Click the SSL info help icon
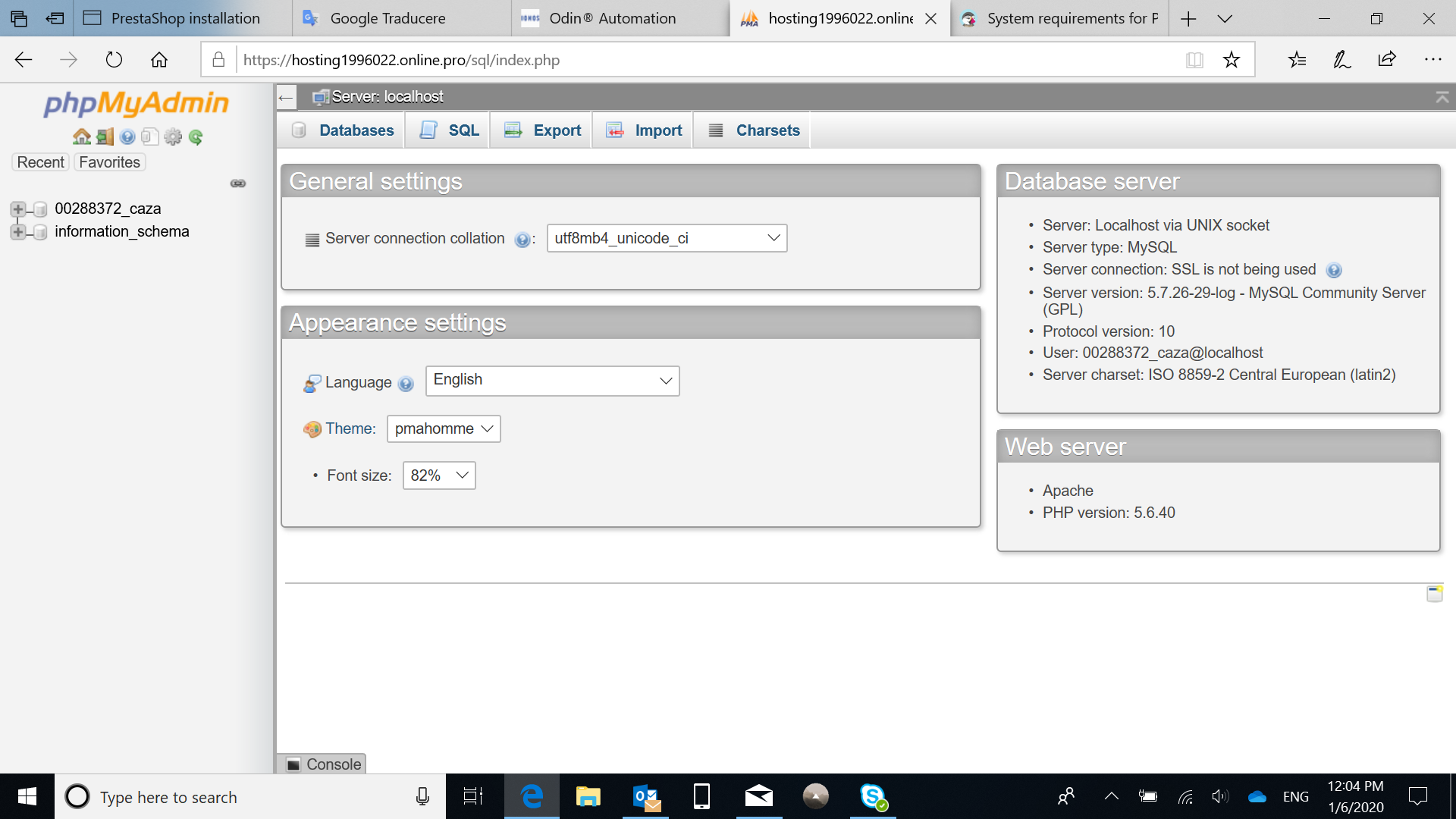Image resolution: width=1456 pixels, height=819 pixels. tap(1334, 271)
